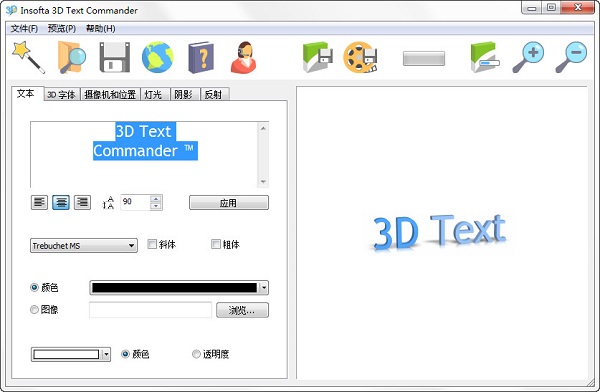
Task: Click the 应用 apply button
Action: pyautogui.click(x=229, y=203)
